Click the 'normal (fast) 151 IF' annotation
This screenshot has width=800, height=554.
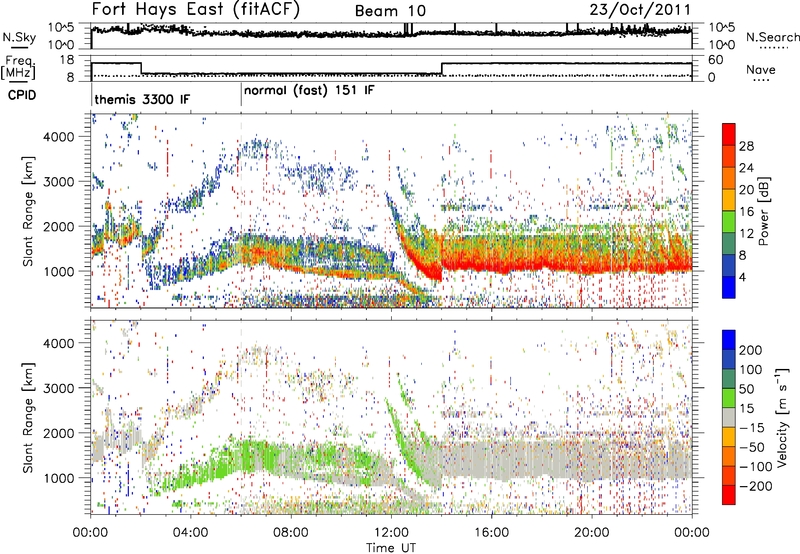(x=309, y=90)
